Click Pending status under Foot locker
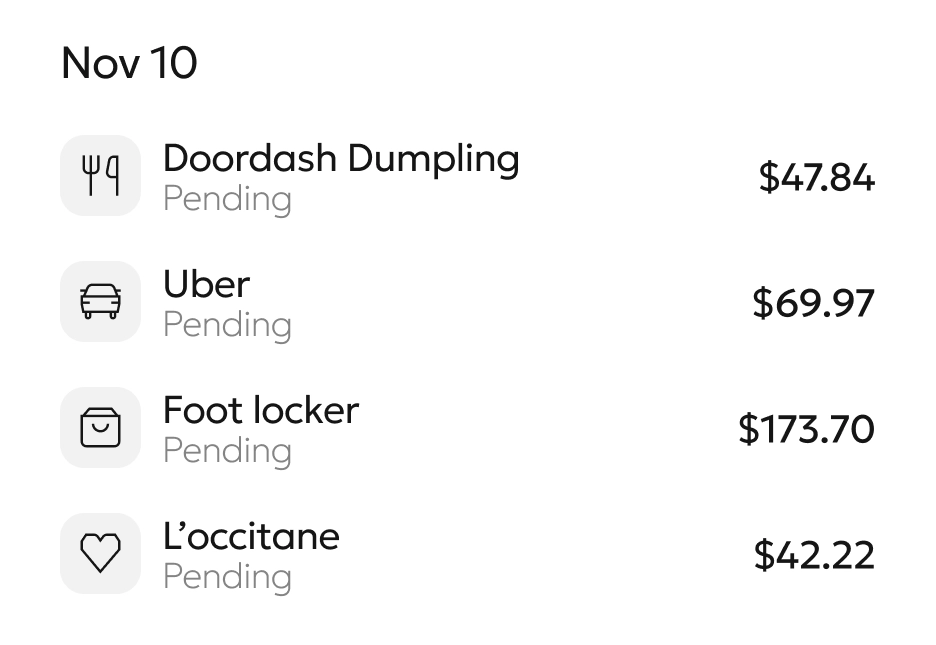The width and height of the screenshot is (936, 645). click(227, 451)
